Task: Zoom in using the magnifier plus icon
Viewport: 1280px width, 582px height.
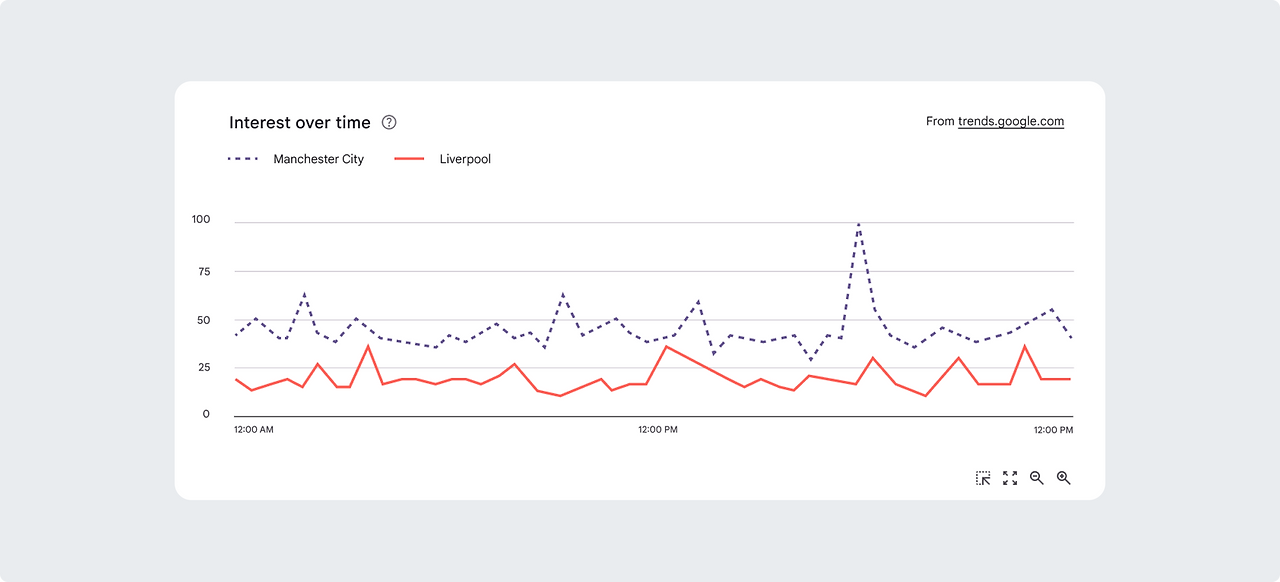Action: tap(1064, 478)
